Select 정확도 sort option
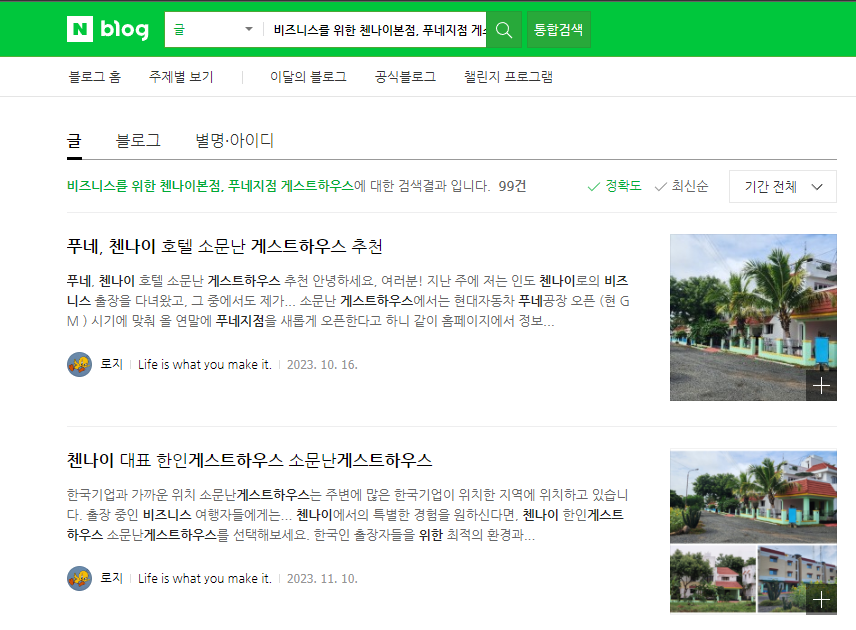856x630 pixels. pyautogui.click(x=614, y=186)
